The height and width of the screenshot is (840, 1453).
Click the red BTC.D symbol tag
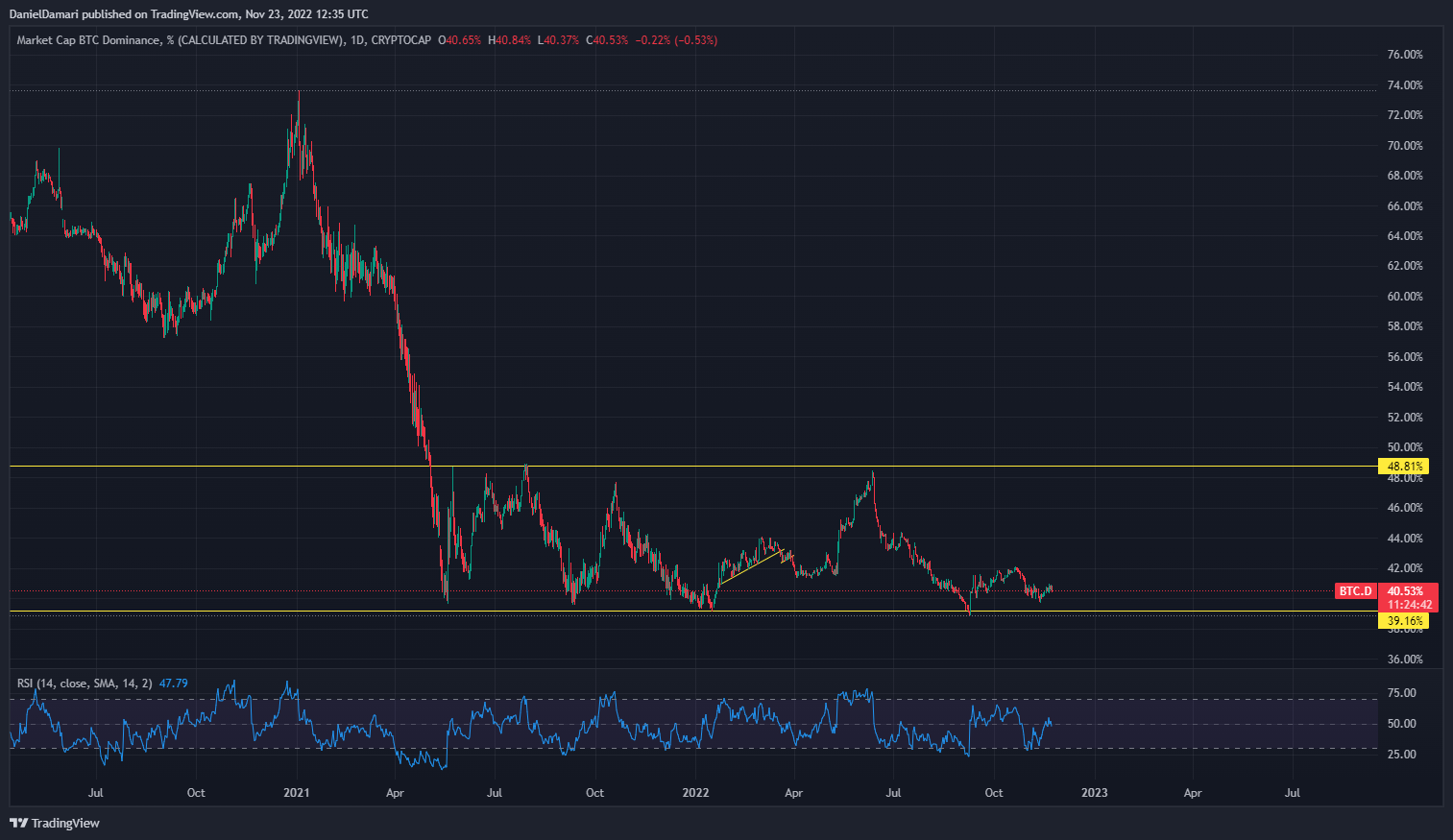pyautogui.click(x=1355, y=591)
